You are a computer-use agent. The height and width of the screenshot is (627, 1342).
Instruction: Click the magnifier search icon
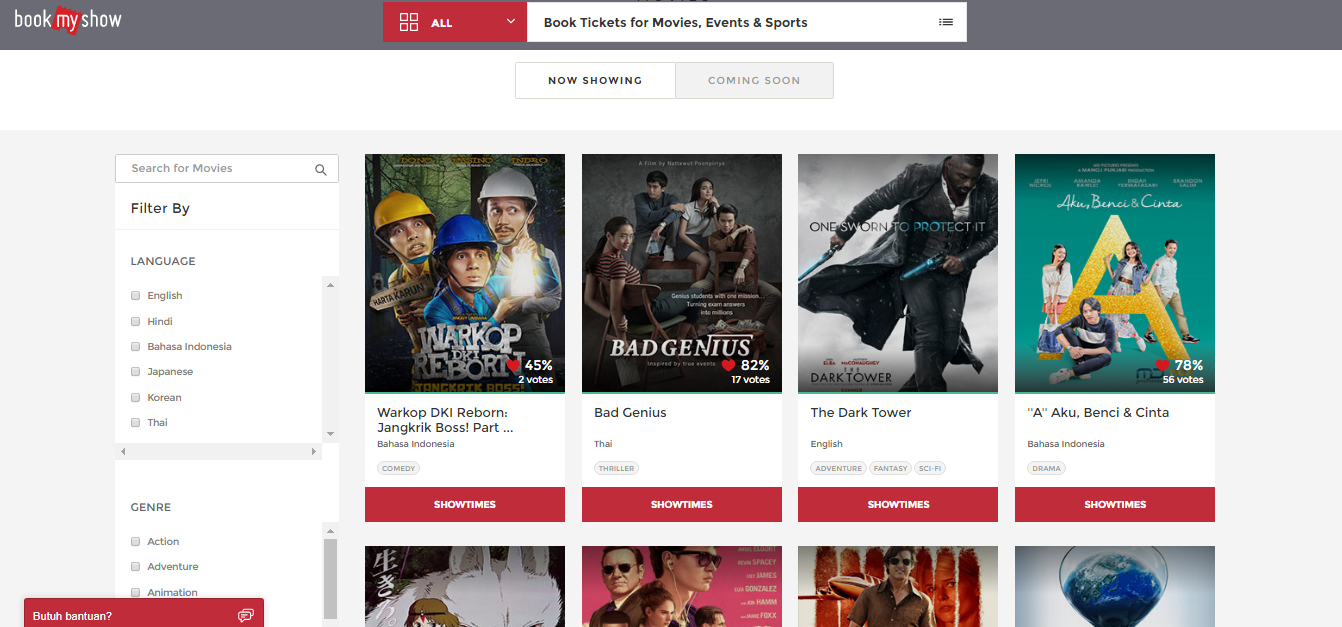pos(321,170)
